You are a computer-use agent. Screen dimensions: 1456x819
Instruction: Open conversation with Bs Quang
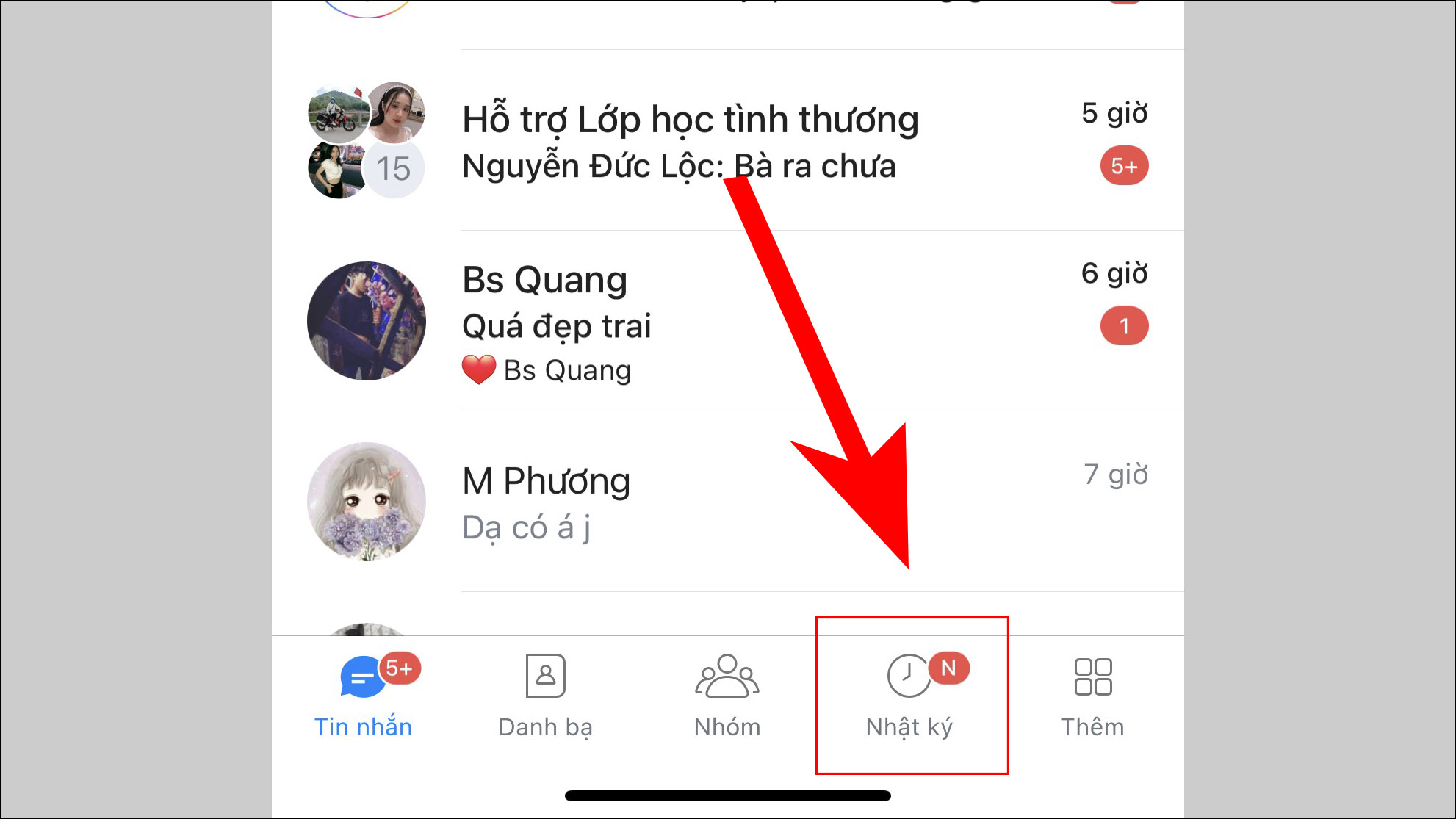coord(728,321)
